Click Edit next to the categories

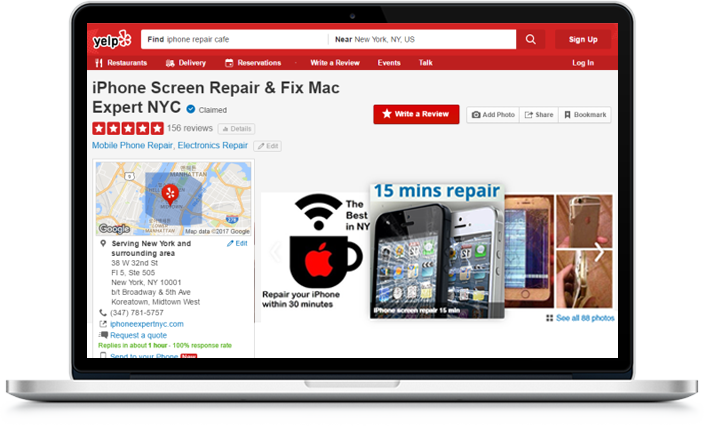click(x=268, y=146)
